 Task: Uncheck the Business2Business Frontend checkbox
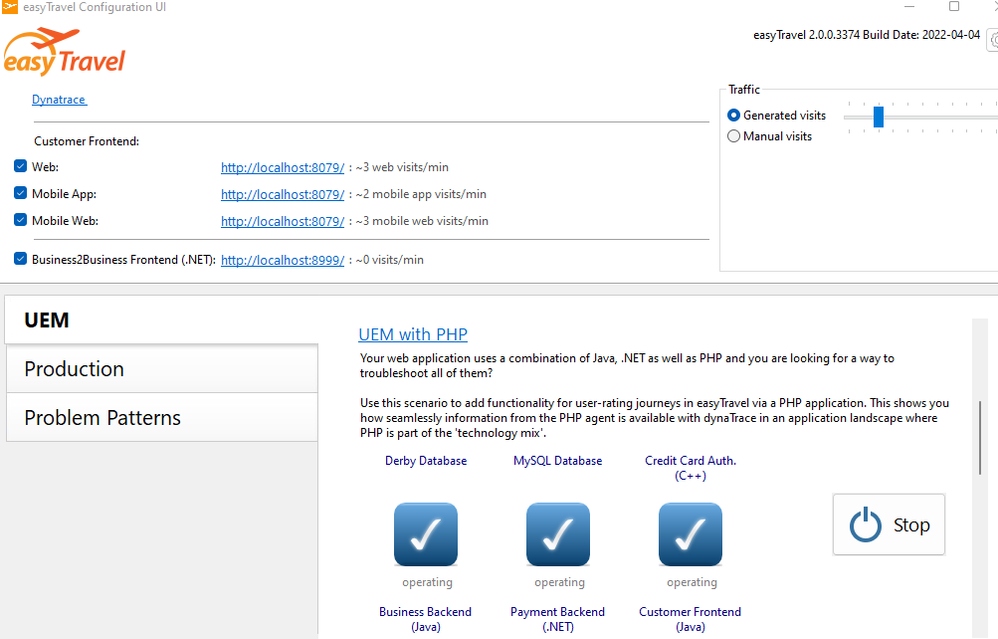coord(21,259)
